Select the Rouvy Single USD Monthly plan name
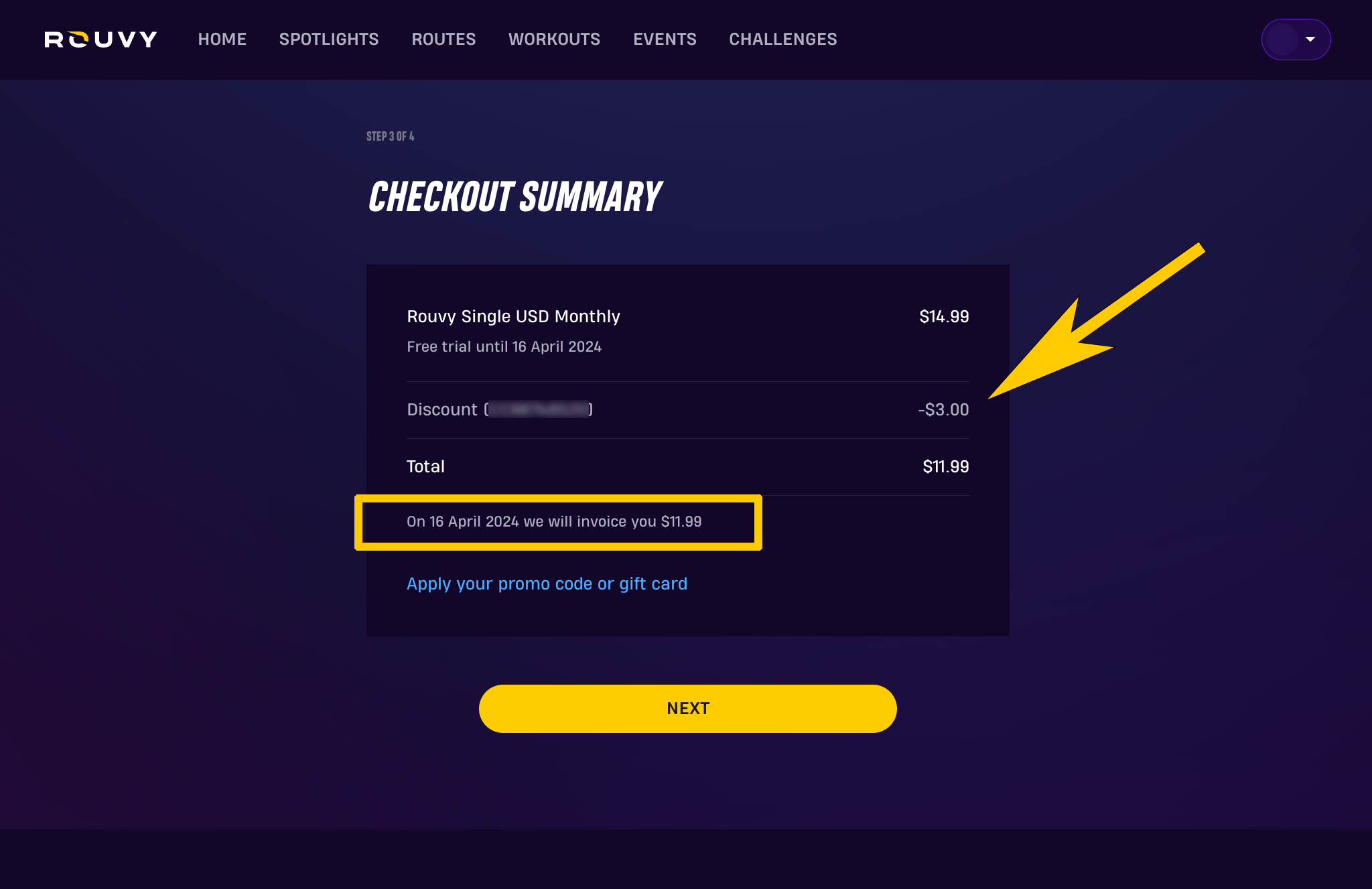 coord(513,316)
